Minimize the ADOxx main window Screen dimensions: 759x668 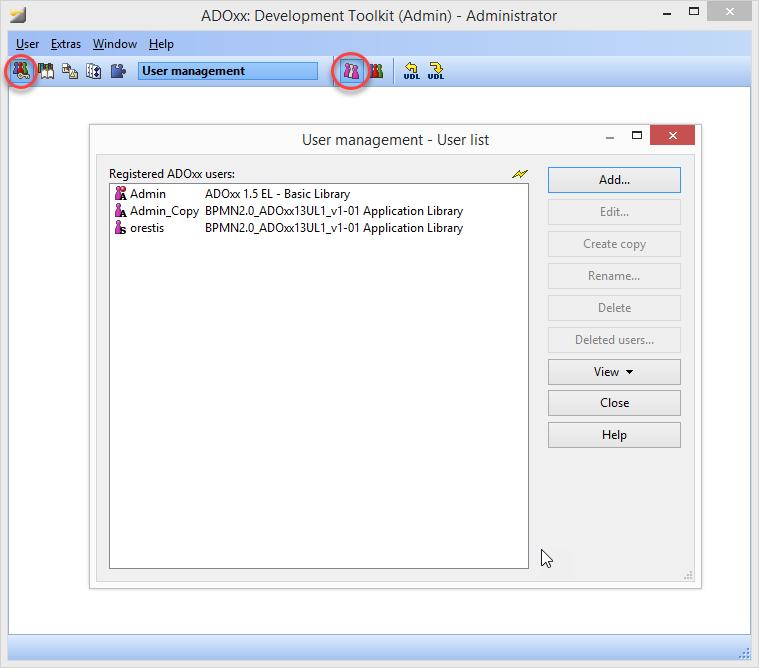tap(667, 14)
